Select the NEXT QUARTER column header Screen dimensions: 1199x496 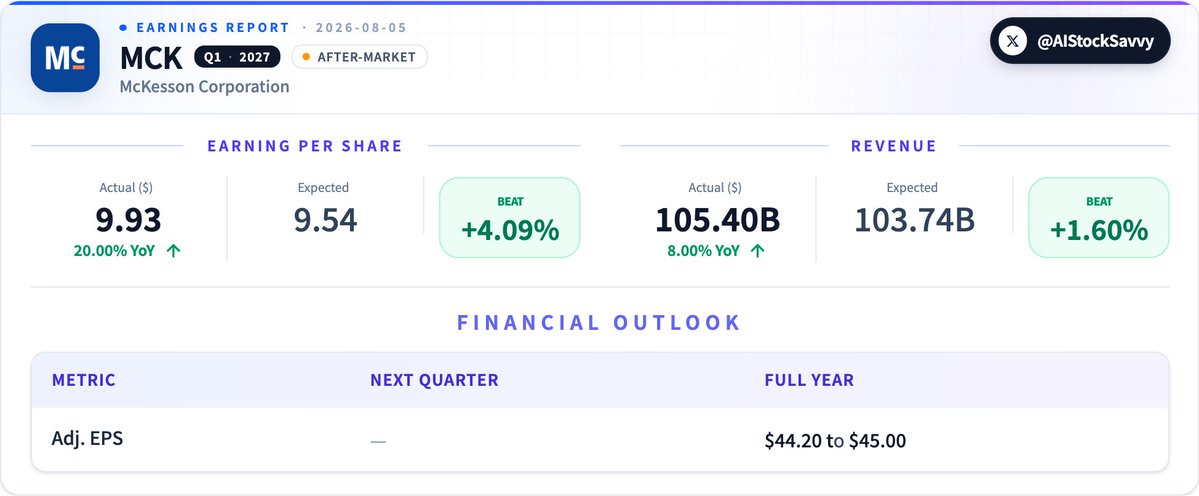click(x=434, y=380)
